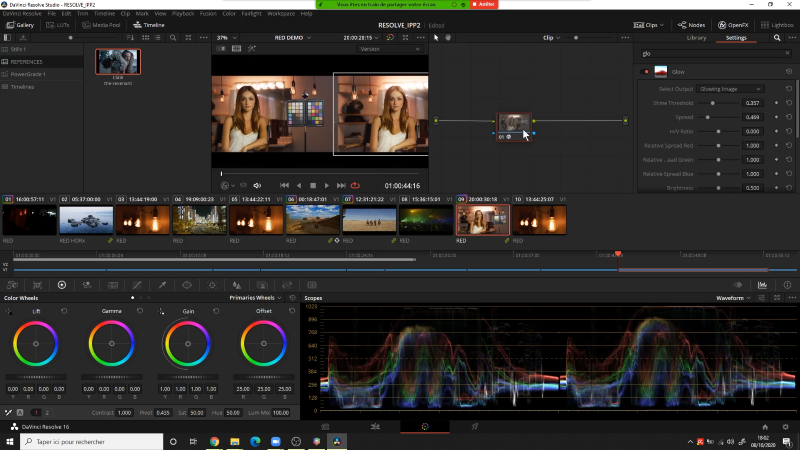
Task: Reset the Gamma color wheel
Action: click(x=140, y=311)
